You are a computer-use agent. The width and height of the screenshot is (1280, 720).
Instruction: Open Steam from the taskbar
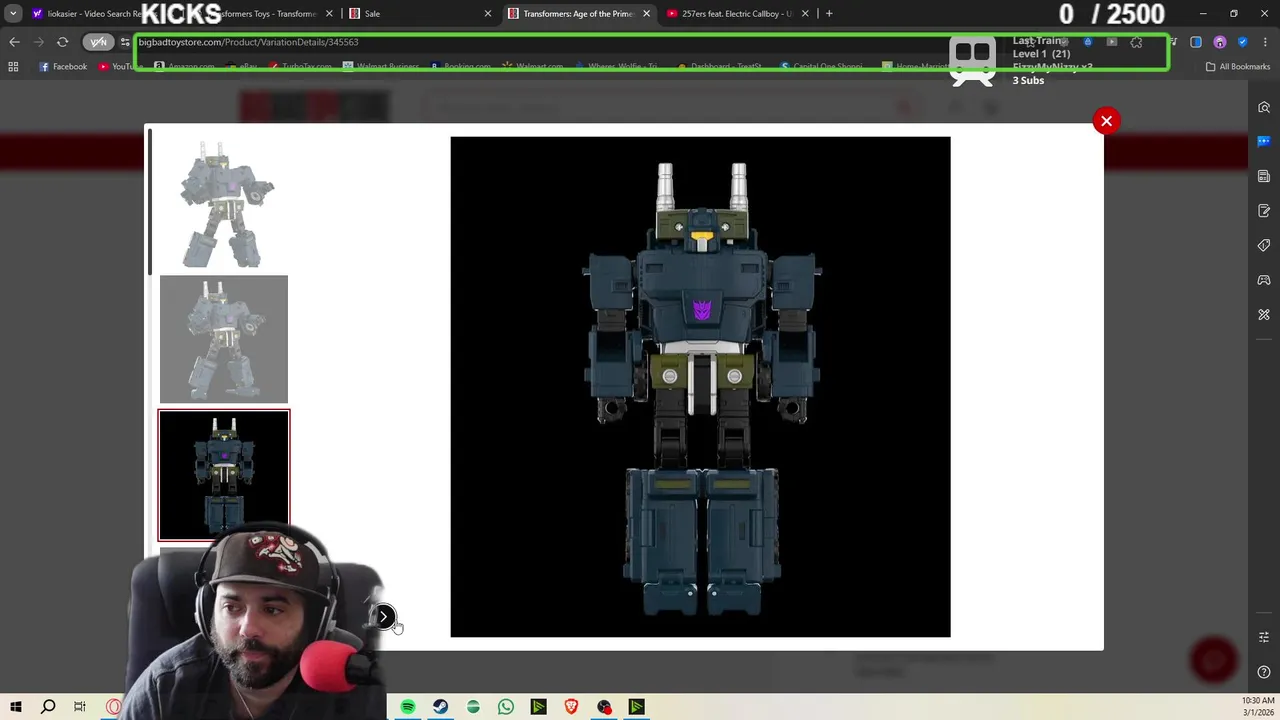441,707
